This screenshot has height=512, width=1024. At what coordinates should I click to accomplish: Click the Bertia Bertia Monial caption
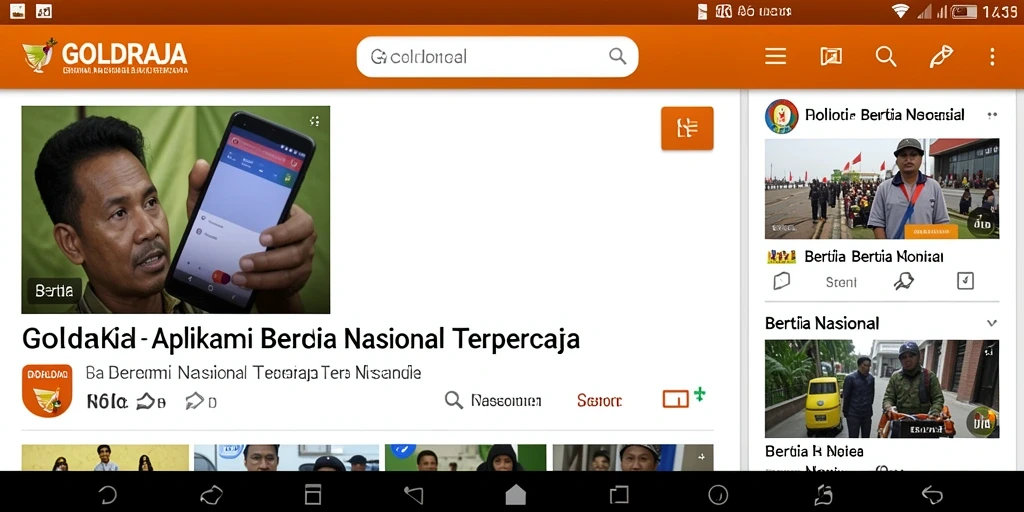coord(873,257)
